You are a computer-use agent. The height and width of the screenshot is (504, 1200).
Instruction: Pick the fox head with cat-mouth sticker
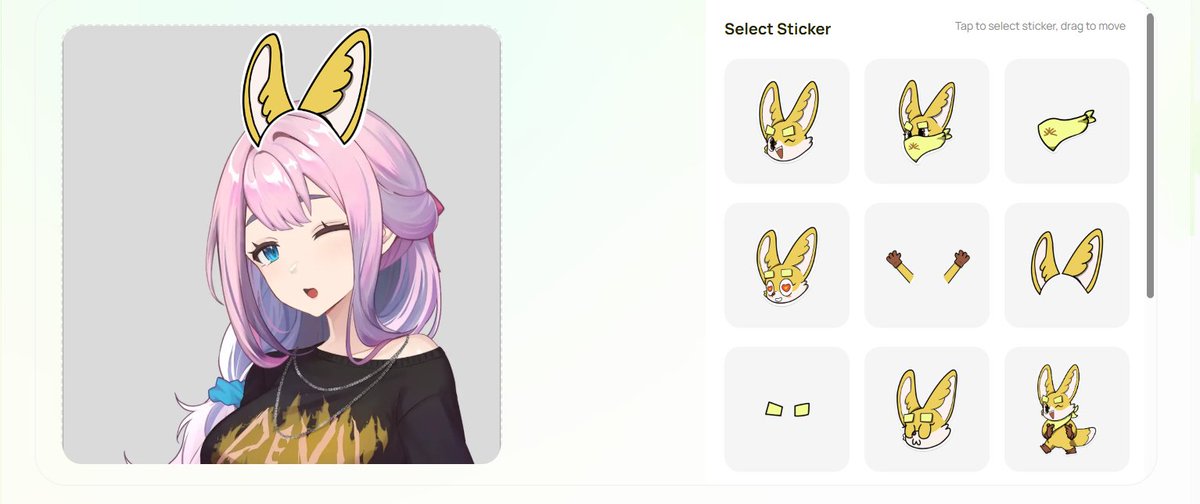point(927,409)
